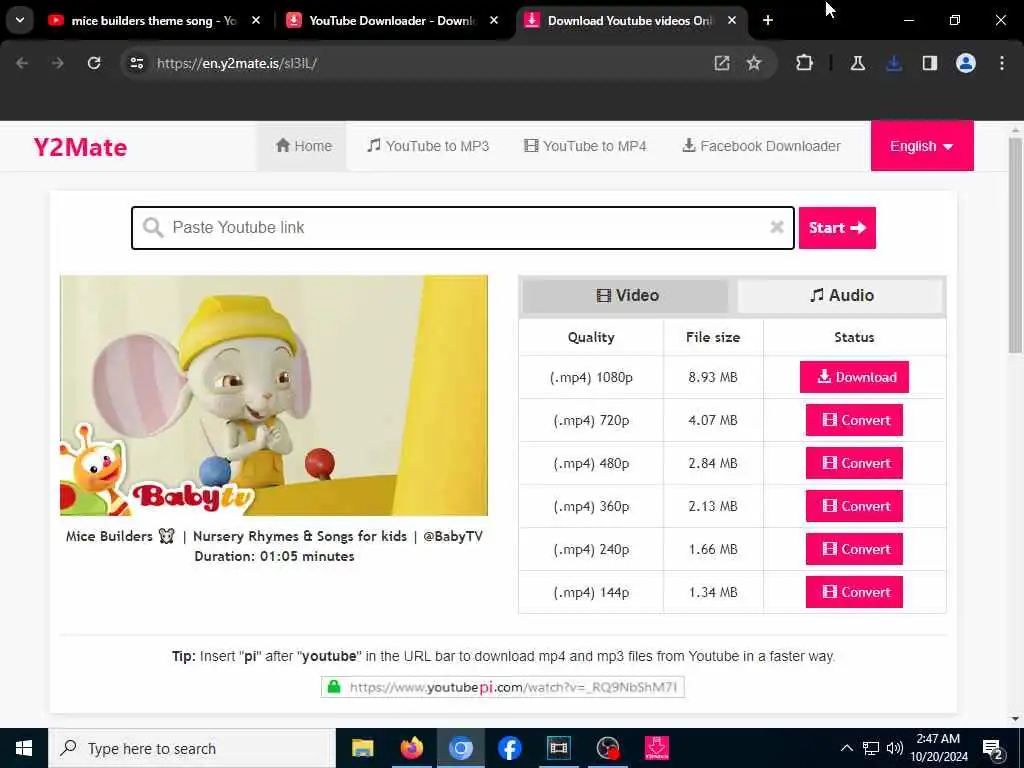Clear the search field with X icon
The image size is (1024, 768).
776,227
